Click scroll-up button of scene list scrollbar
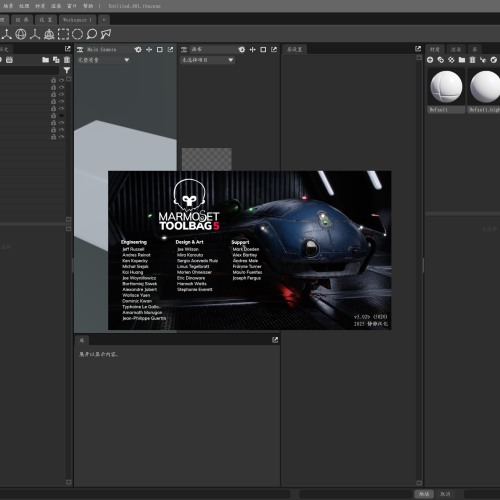Viewport: 500px width, 500px height. tap(69, 79)
